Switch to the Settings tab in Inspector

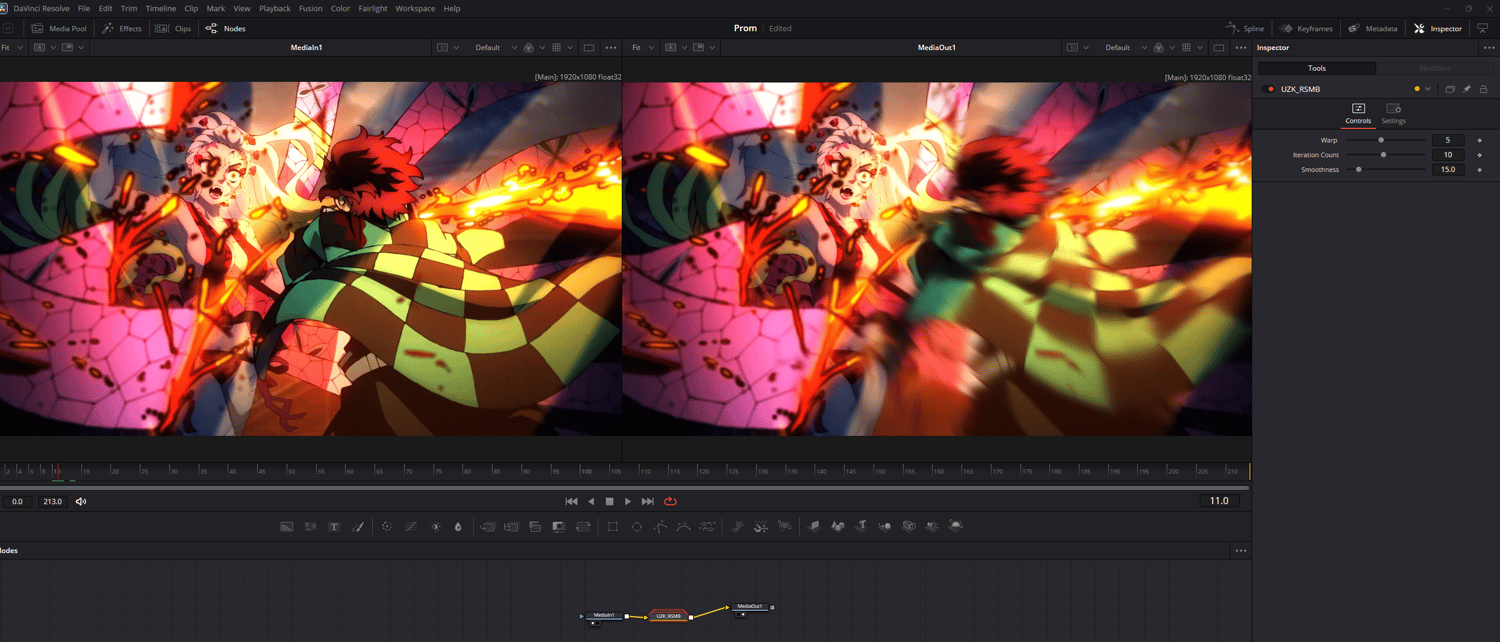coord(1393,113)
